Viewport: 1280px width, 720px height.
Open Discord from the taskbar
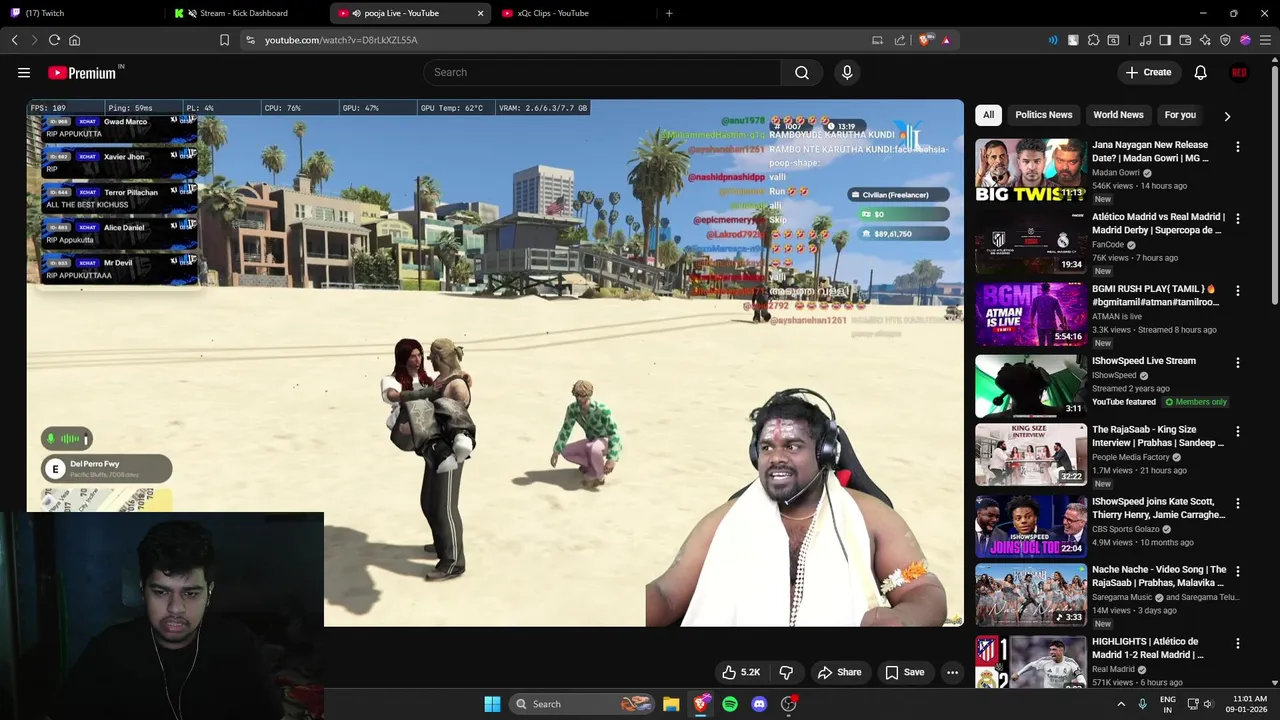pyautogui.click(x=759, y=704)
